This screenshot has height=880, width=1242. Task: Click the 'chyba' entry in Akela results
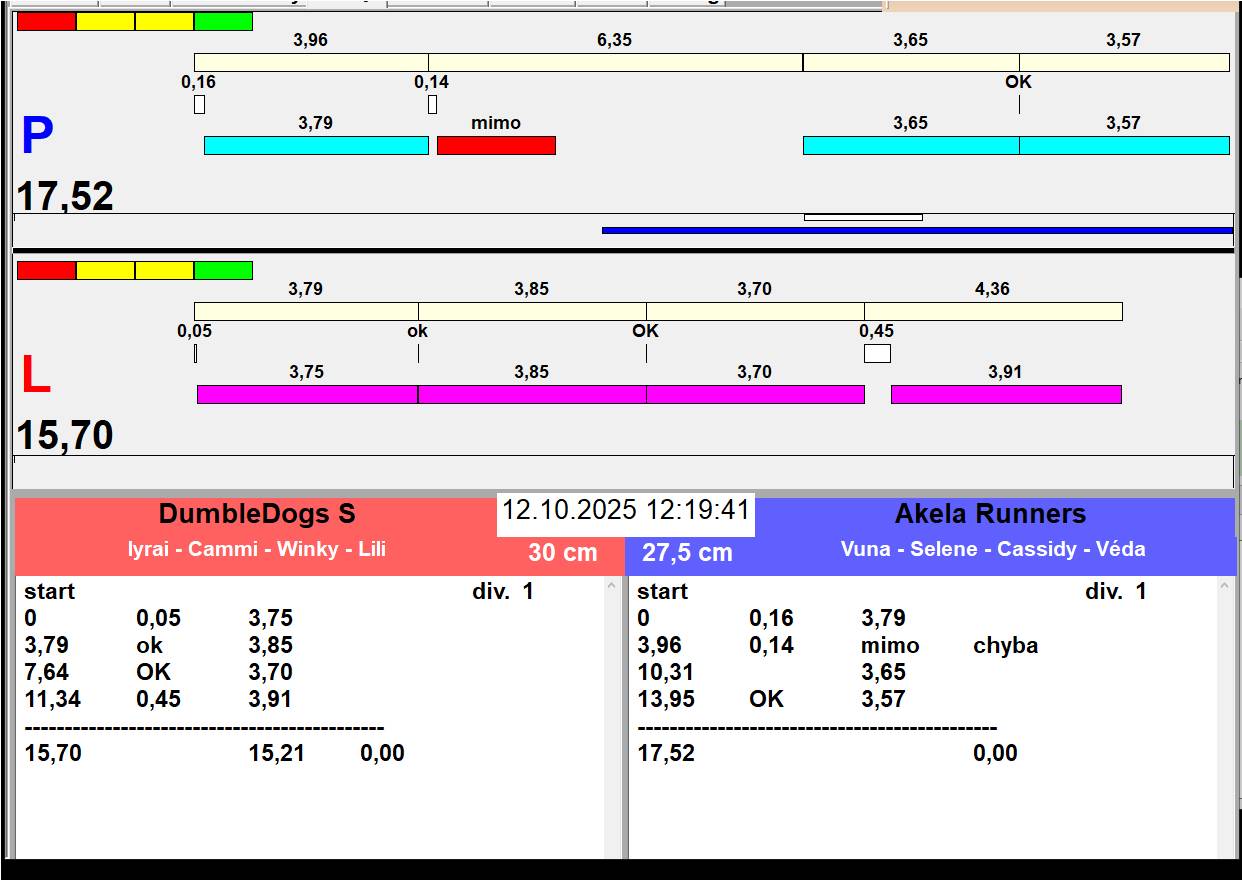[x=1005, y=646]
